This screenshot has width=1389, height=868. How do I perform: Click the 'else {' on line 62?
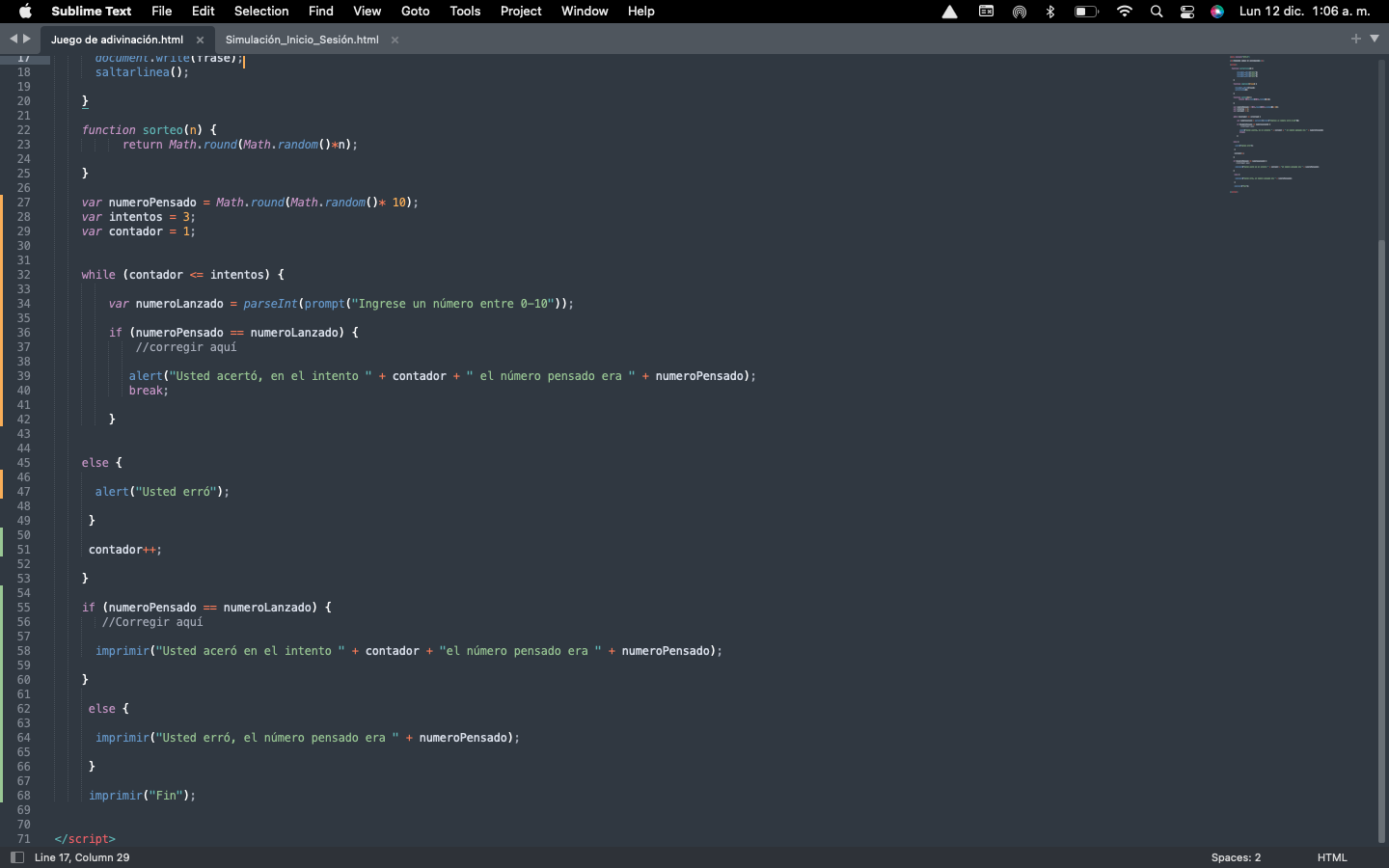click(108, 709)
